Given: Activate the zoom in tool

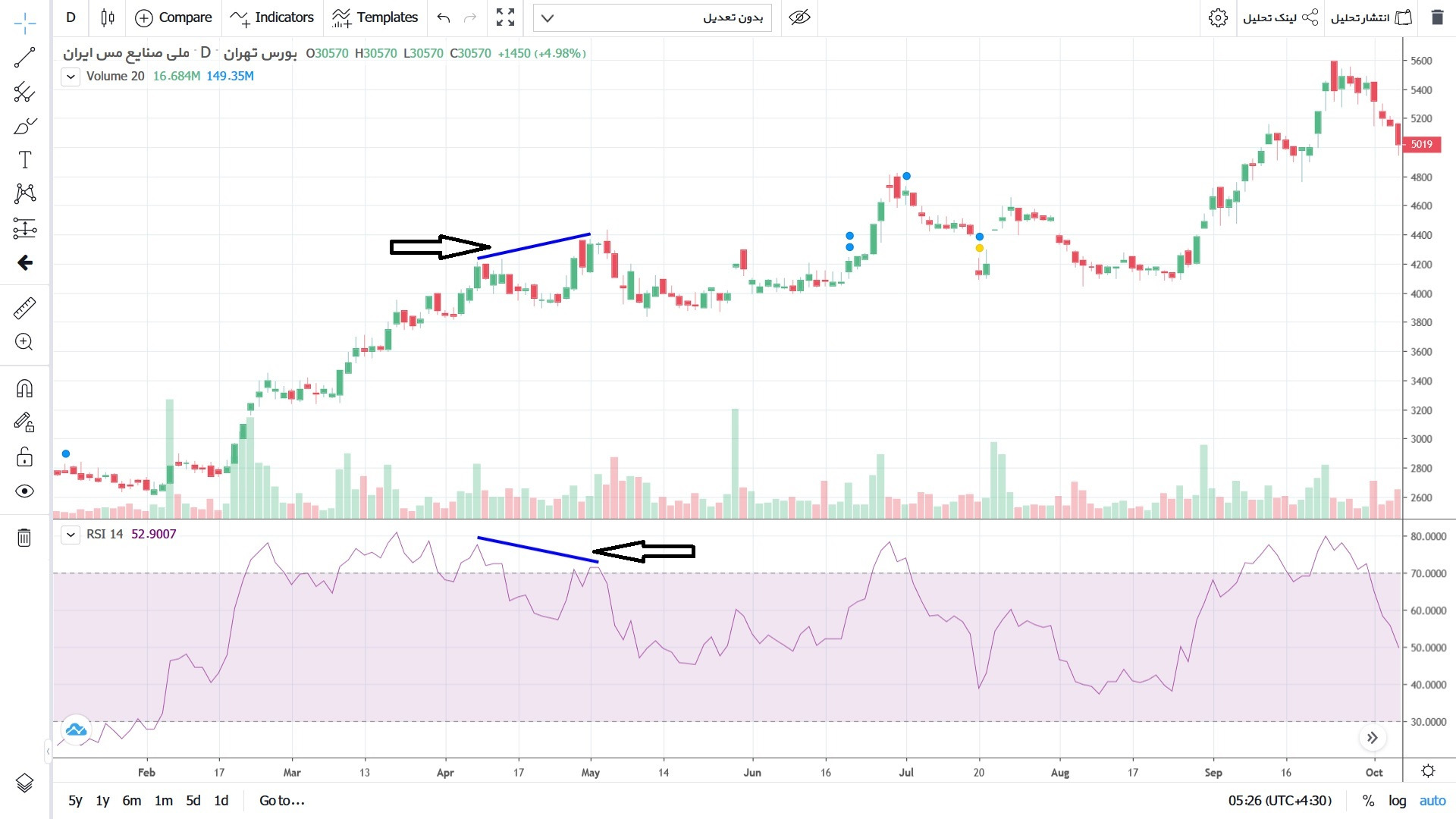Looking at the screenshot, I should pos(24,342).
